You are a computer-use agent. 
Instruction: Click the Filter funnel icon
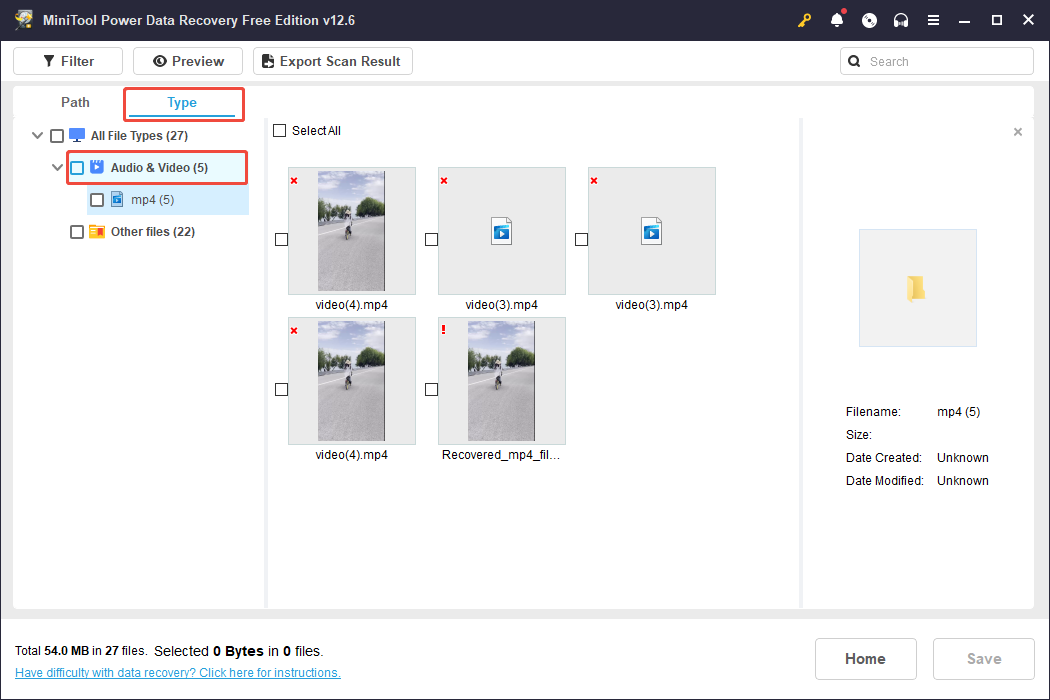(48, 61)
